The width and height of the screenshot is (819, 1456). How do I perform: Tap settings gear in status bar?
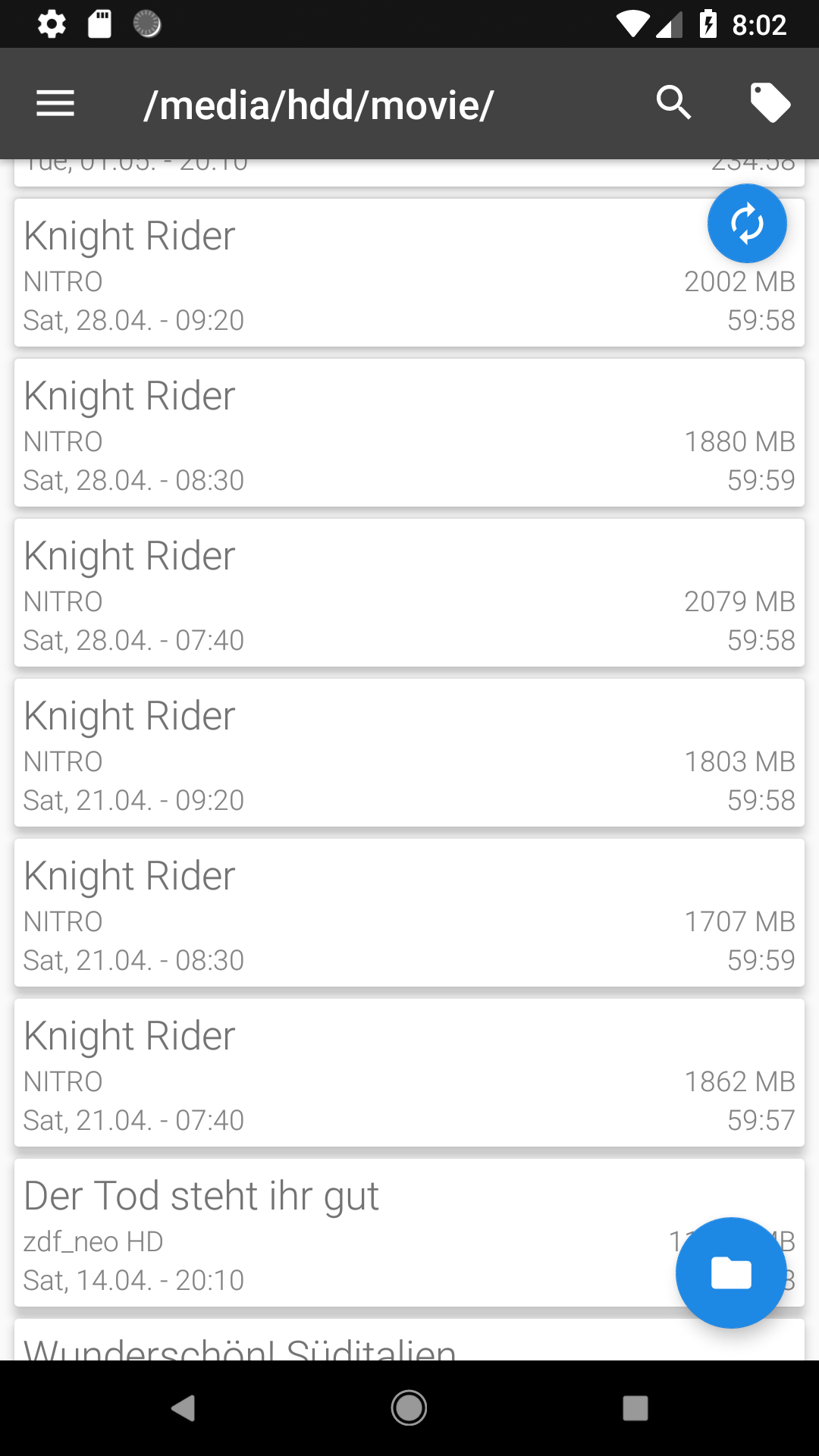(x=52, y=24)
